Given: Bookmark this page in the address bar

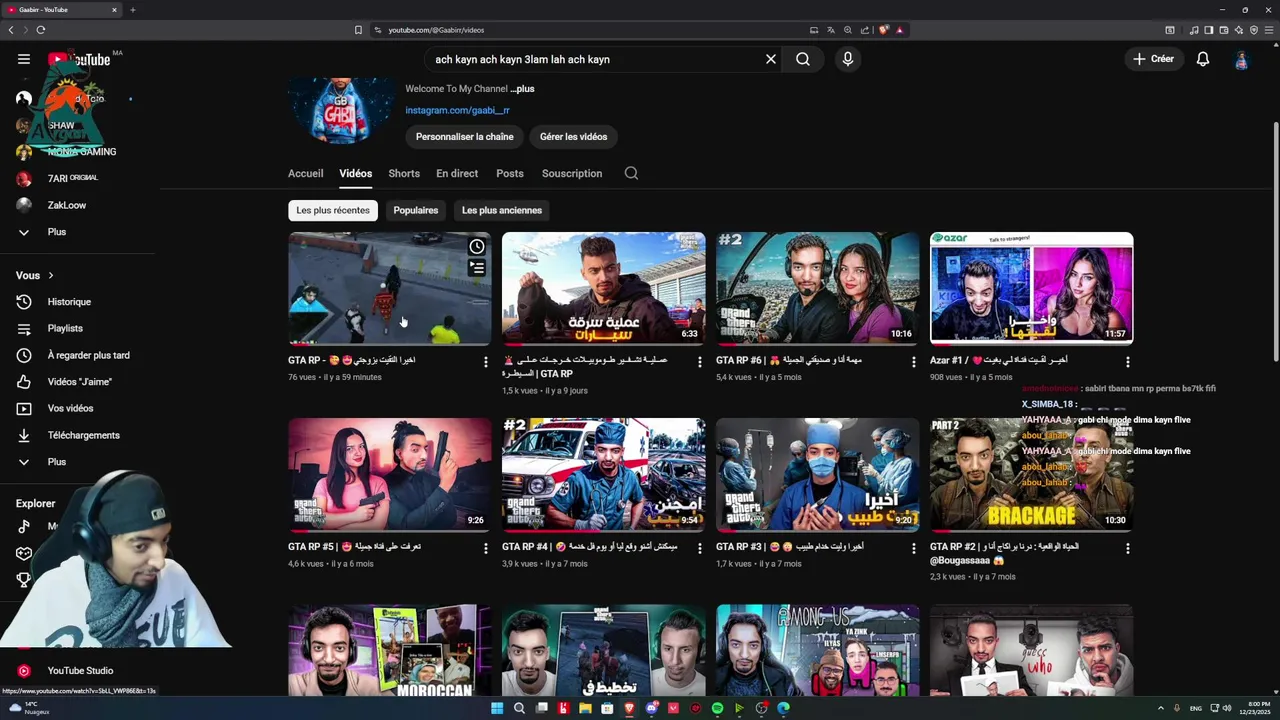Looking at the screenshot, I should 358,30.
